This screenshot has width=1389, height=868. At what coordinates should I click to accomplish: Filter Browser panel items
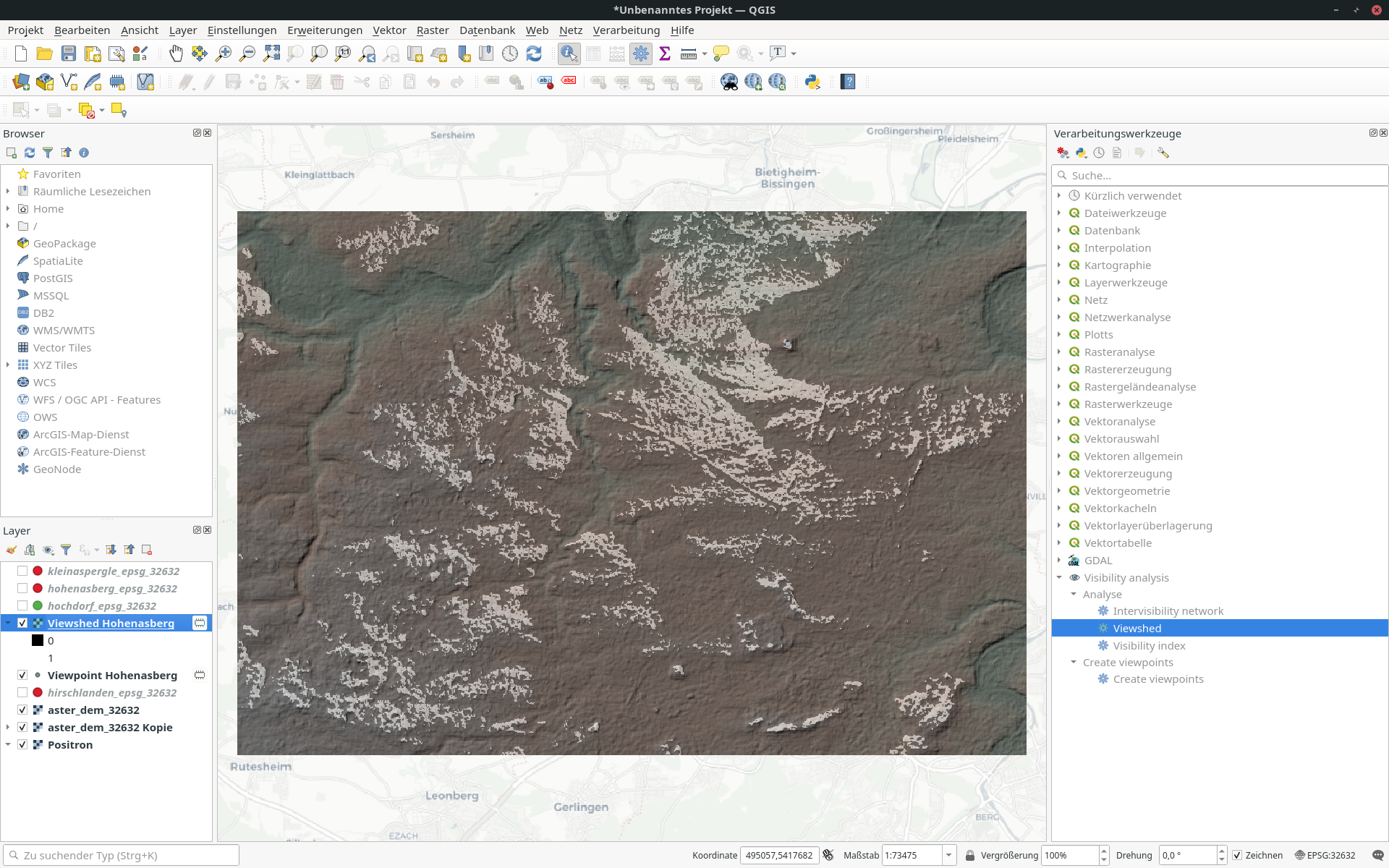click(48, 153)
